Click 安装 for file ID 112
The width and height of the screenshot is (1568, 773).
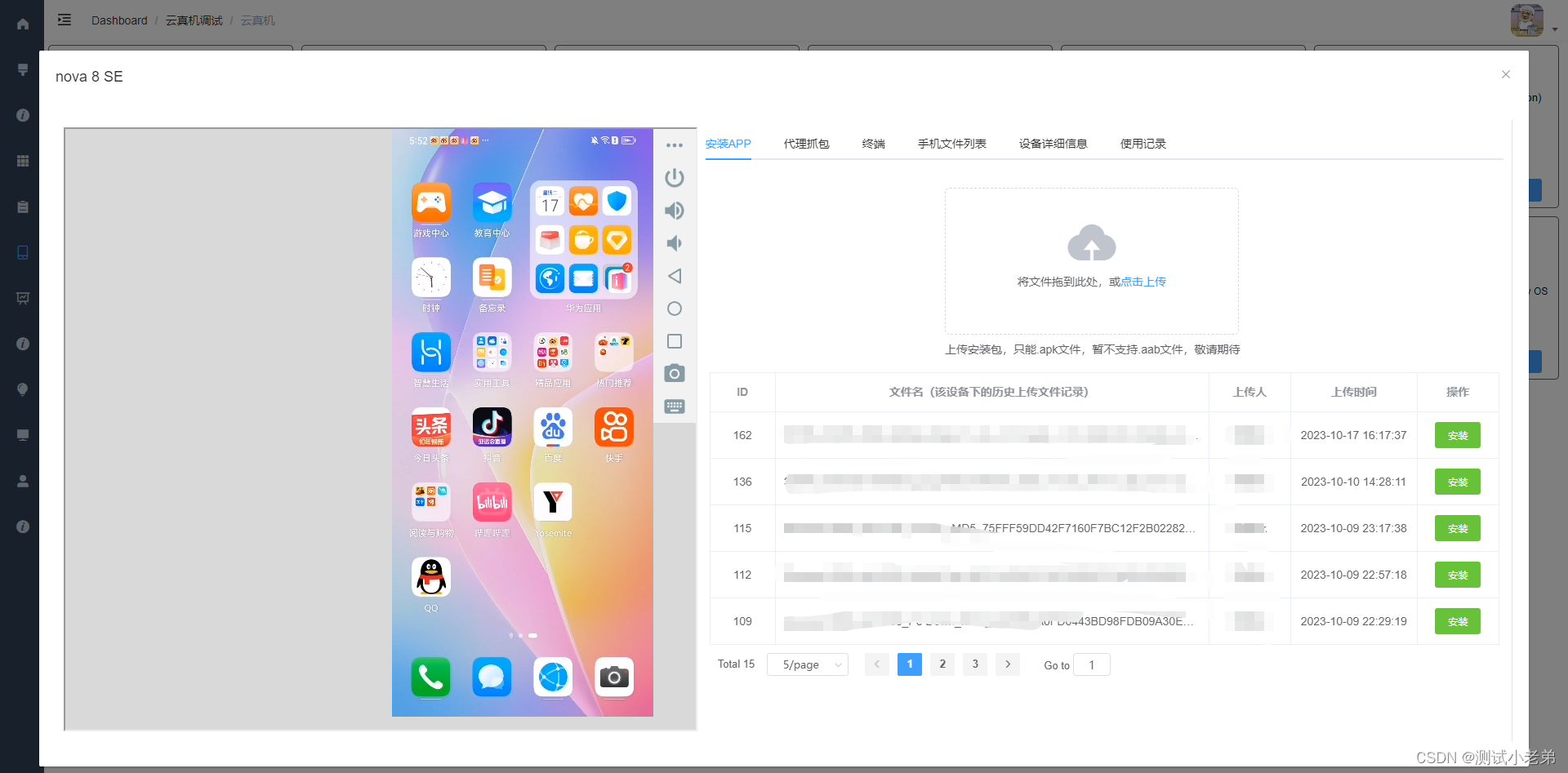pos(1458,575)
